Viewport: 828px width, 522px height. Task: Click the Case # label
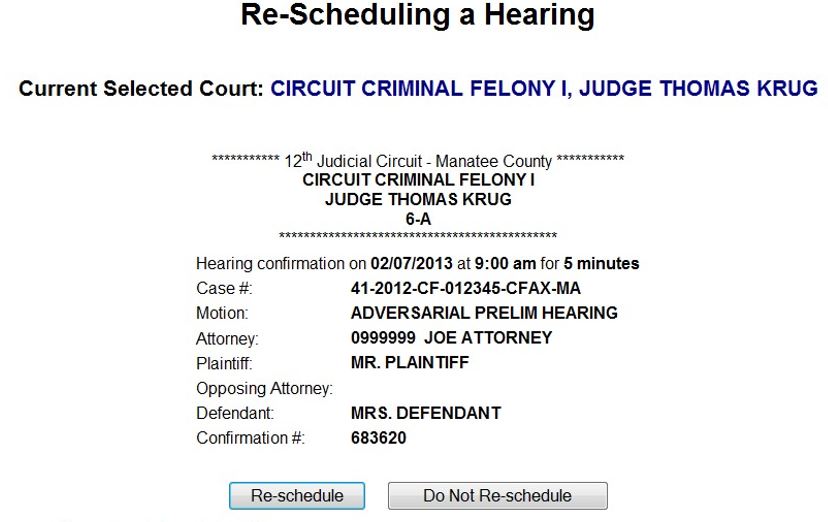(x=224, y=289)
